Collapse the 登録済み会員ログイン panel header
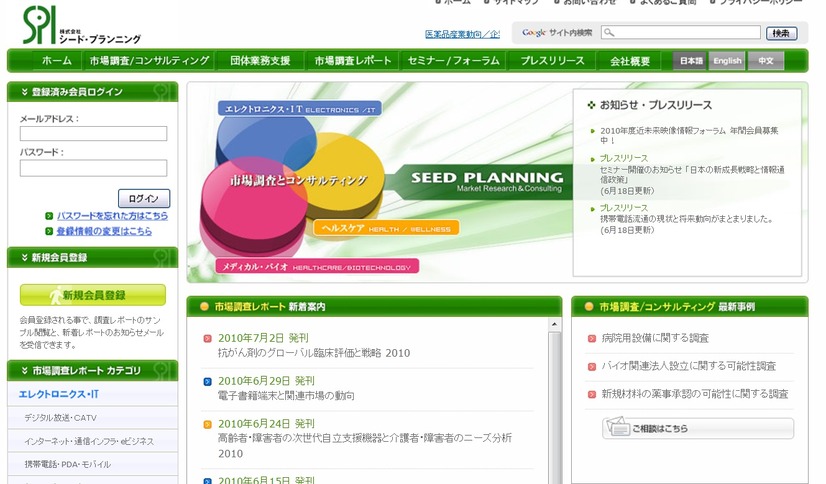This screenshot has height=484, width=826. 93,92
